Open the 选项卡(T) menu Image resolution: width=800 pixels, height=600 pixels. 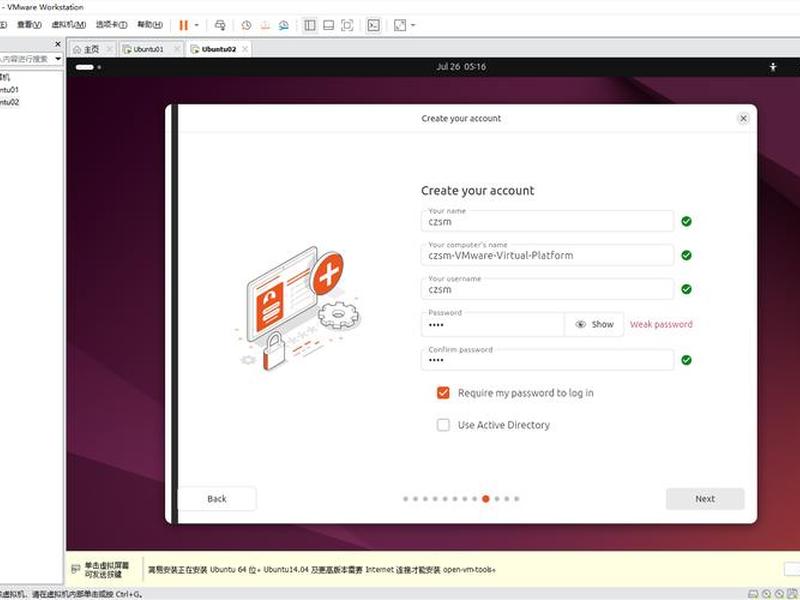point(111,24)
